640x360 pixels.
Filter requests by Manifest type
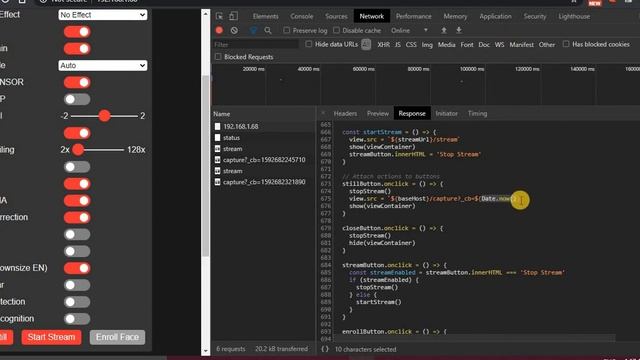click(521, 44)
